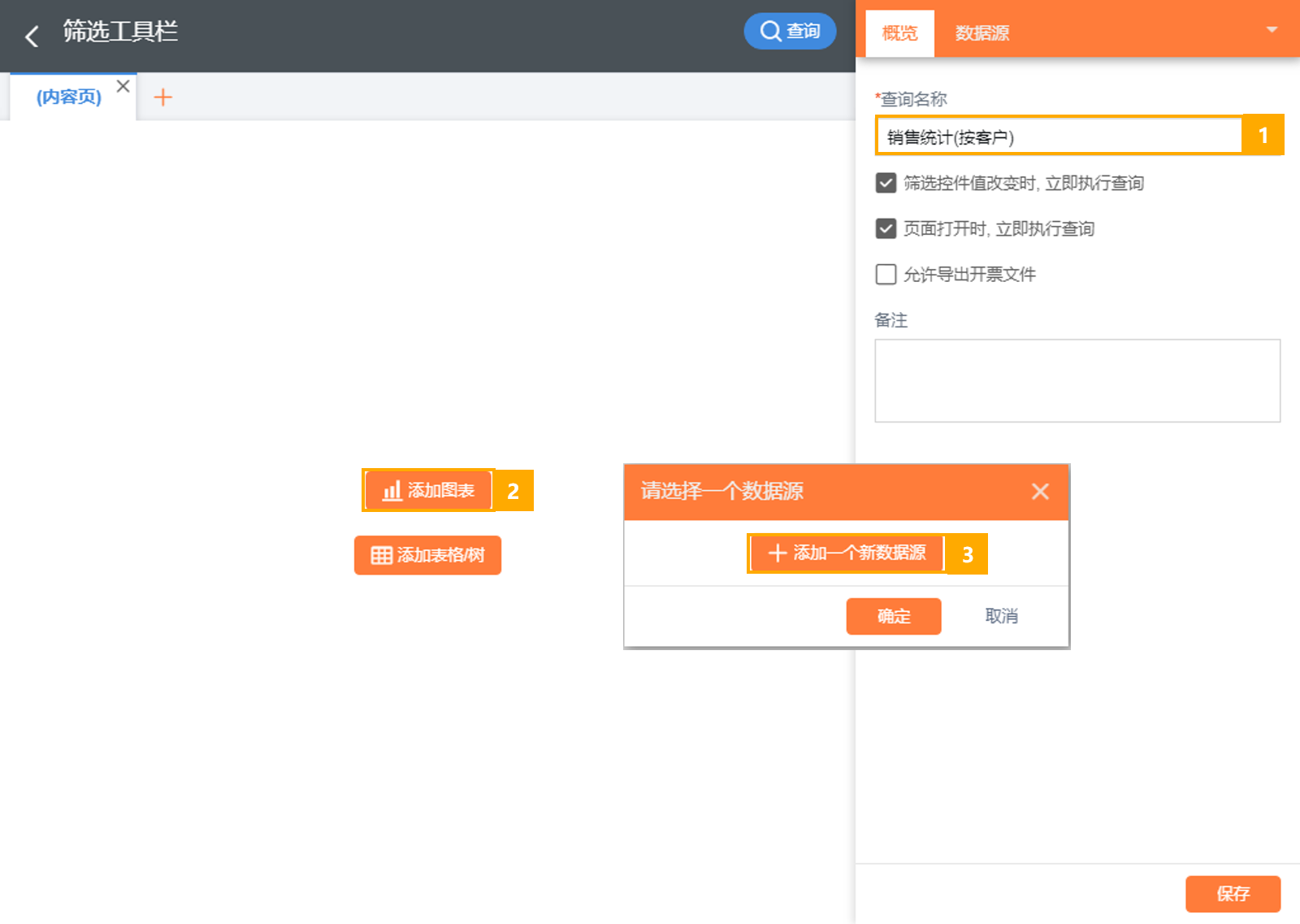Click the 保存 button

1233,894
